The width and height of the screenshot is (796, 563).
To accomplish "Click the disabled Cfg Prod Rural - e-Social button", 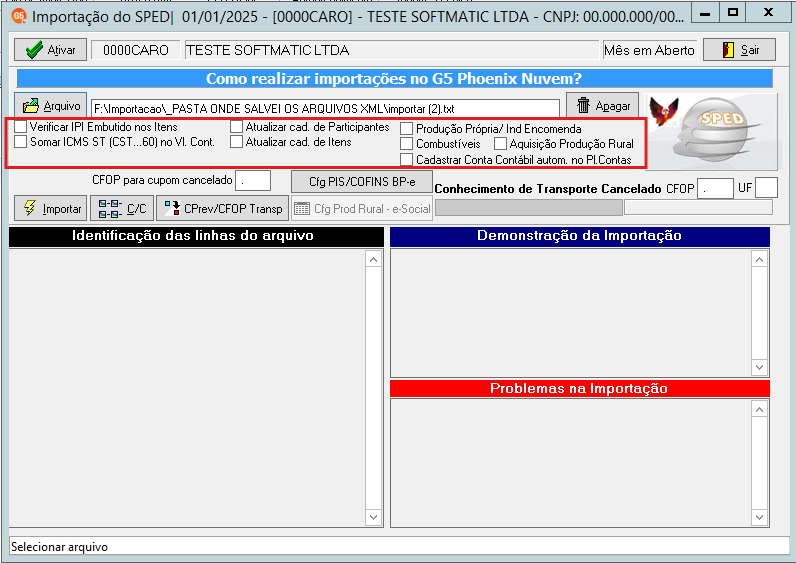I will (362, 208).
